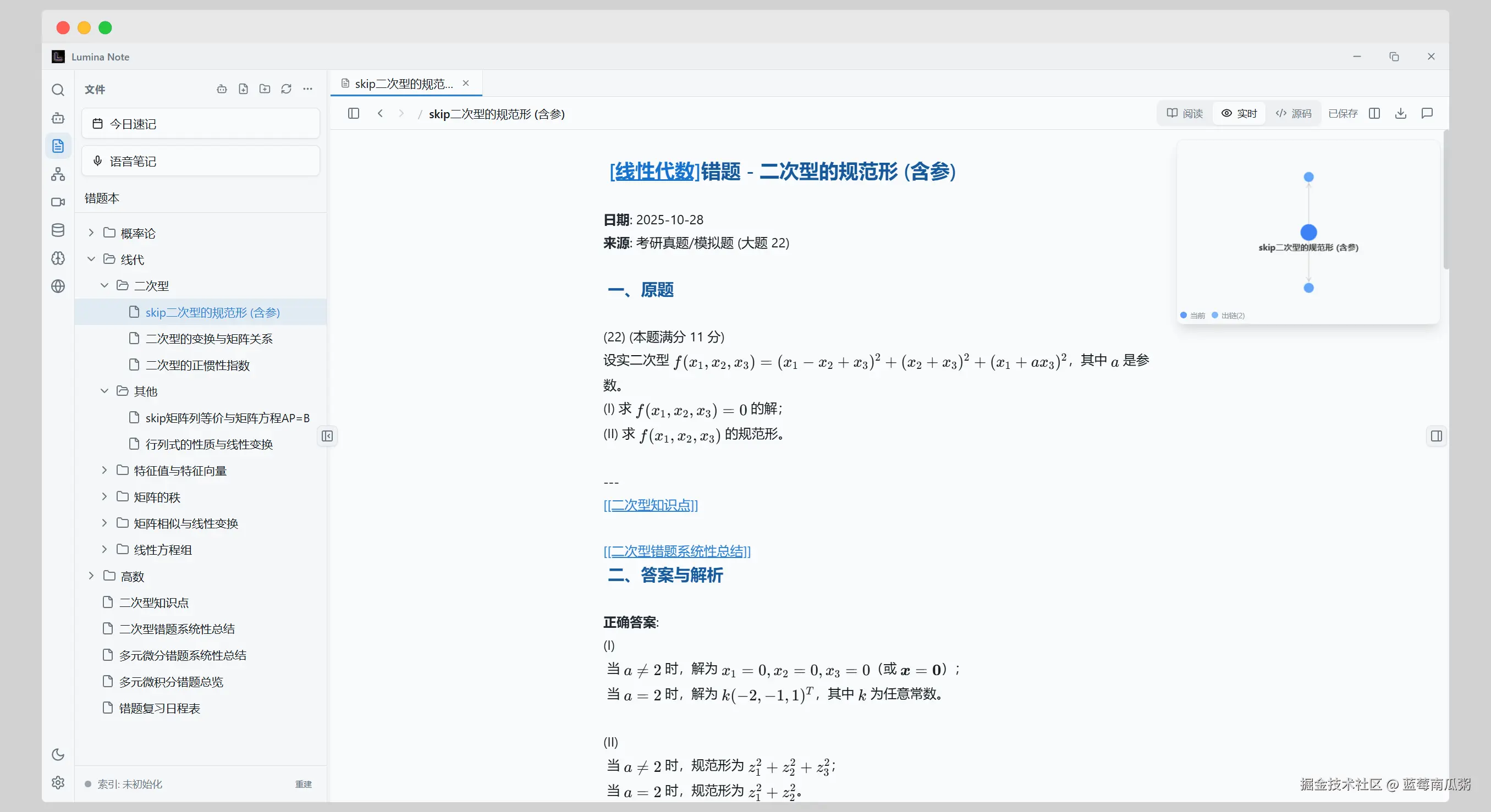Click the download/export icon in toolbar

tap(1400, 113)
